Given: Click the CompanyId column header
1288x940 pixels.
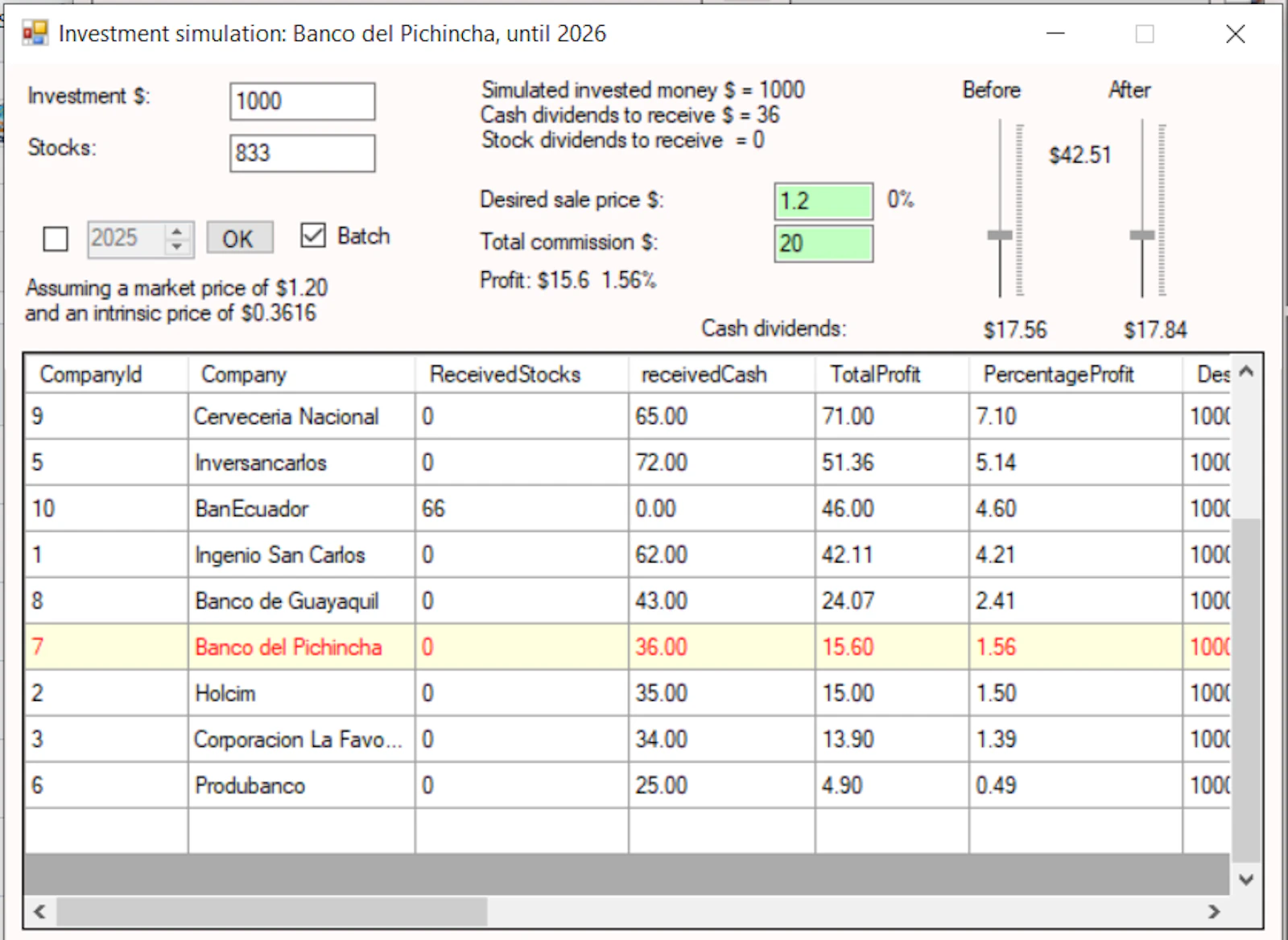Looking at the screenshot, I should [106, 374].
